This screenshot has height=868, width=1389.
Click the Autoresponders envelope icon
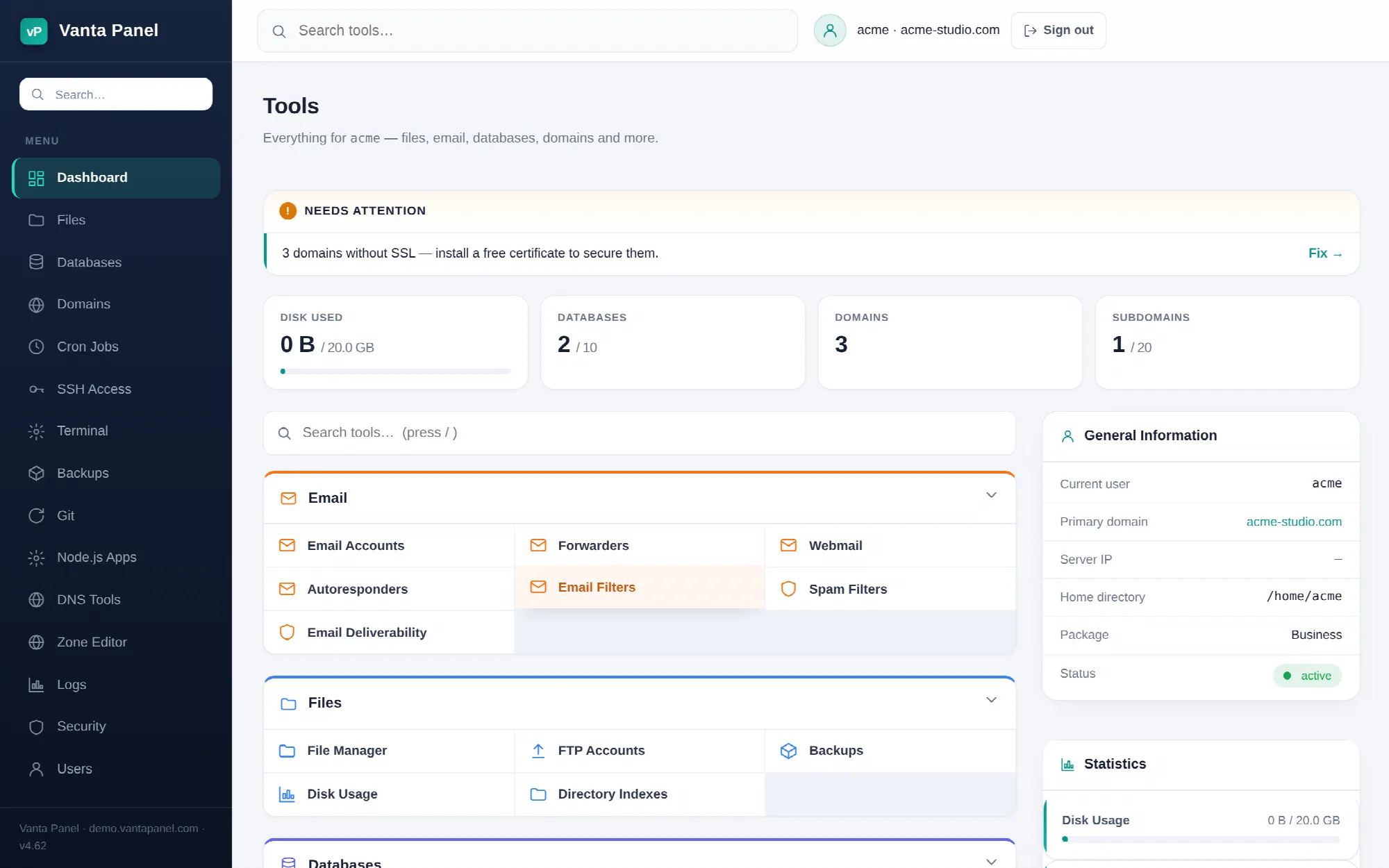(x=287, y=589)
